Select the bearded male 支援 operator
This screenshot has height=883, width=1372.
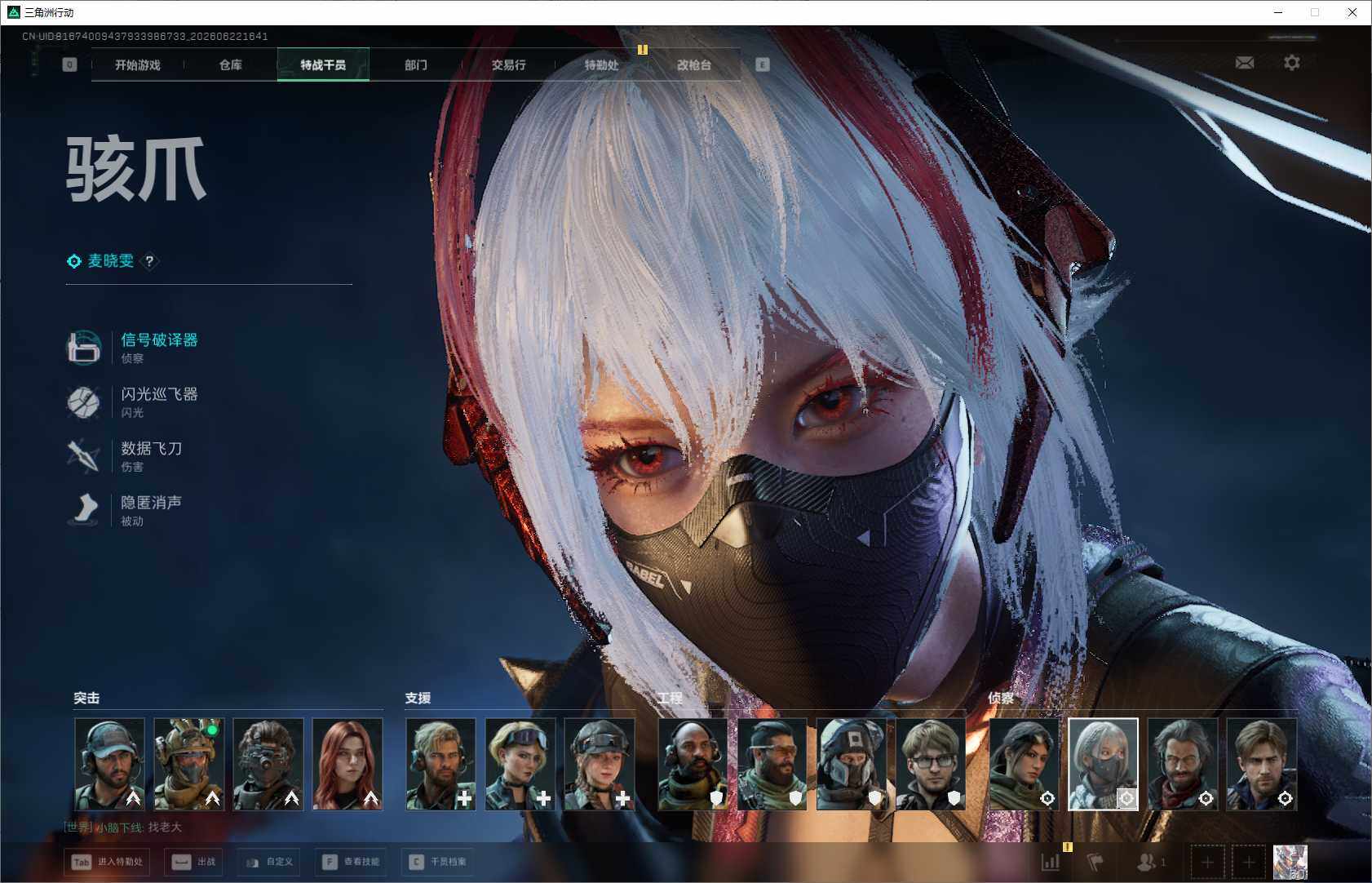(440, 764)
